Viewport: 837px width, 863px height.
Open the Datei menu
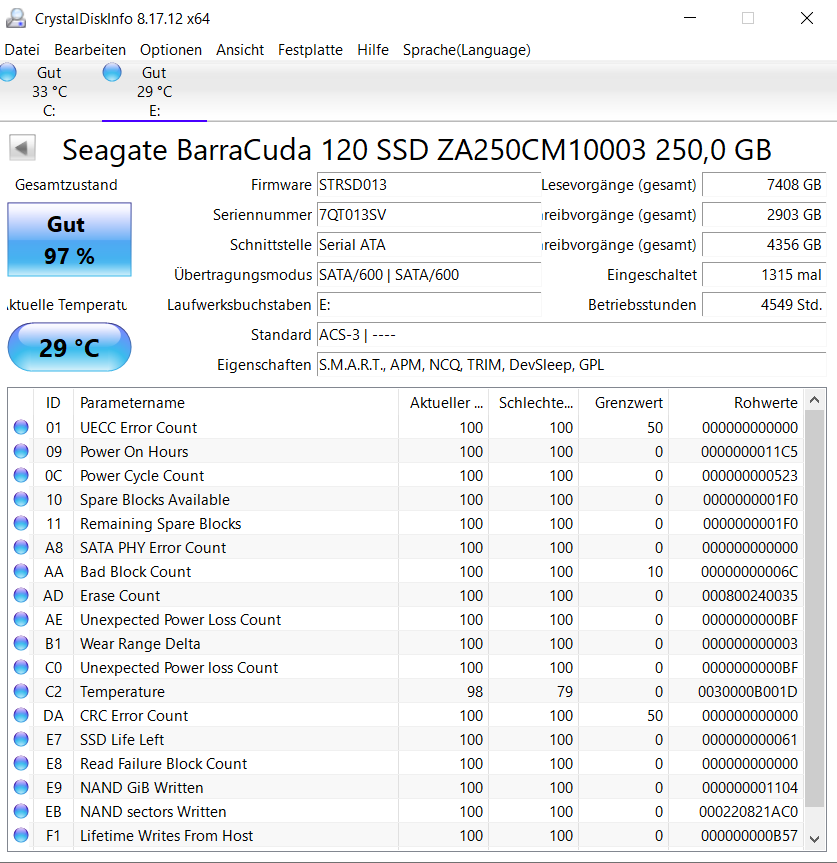22,50
